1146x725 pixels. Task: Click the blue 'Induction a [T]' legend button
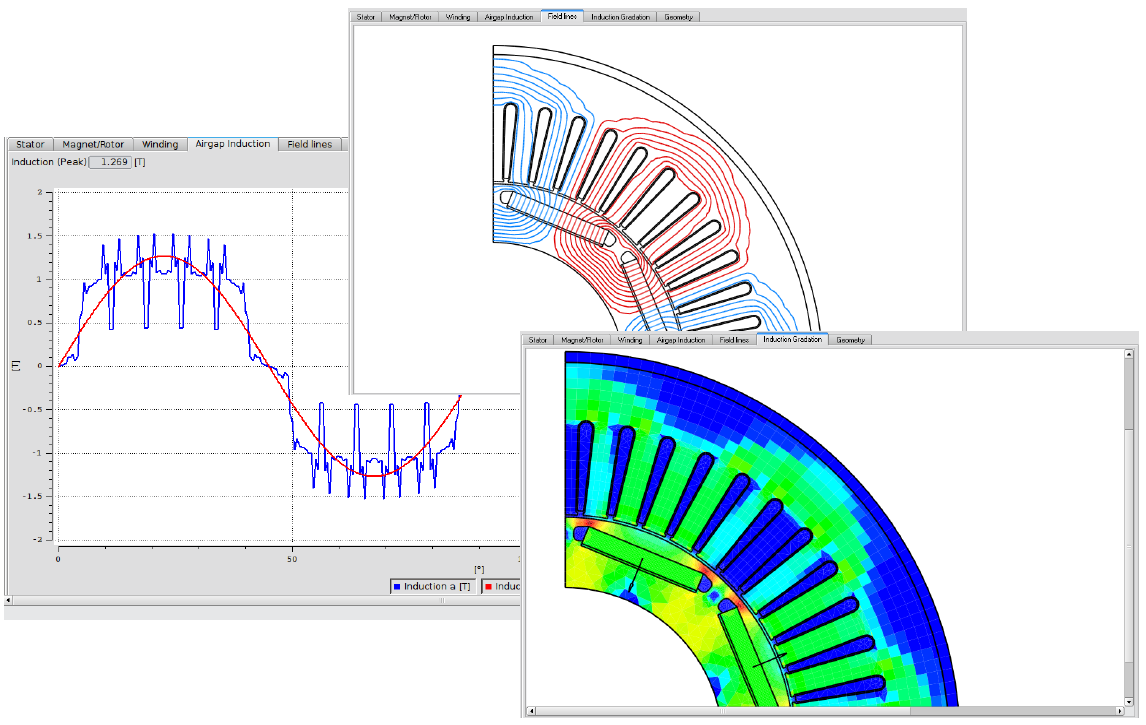pyautogui.click(x=433, y=586)
